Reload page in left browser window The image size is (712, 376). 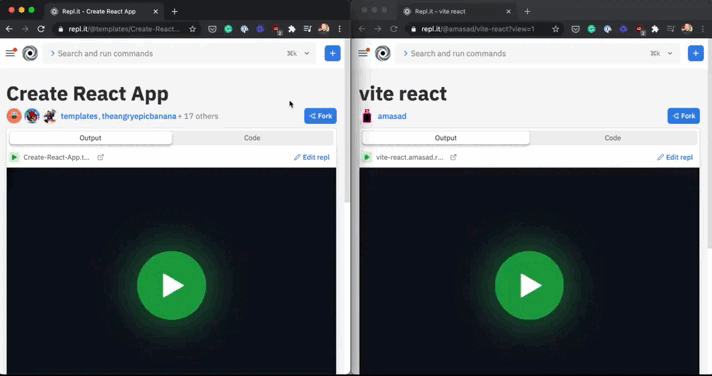point(41,29)
